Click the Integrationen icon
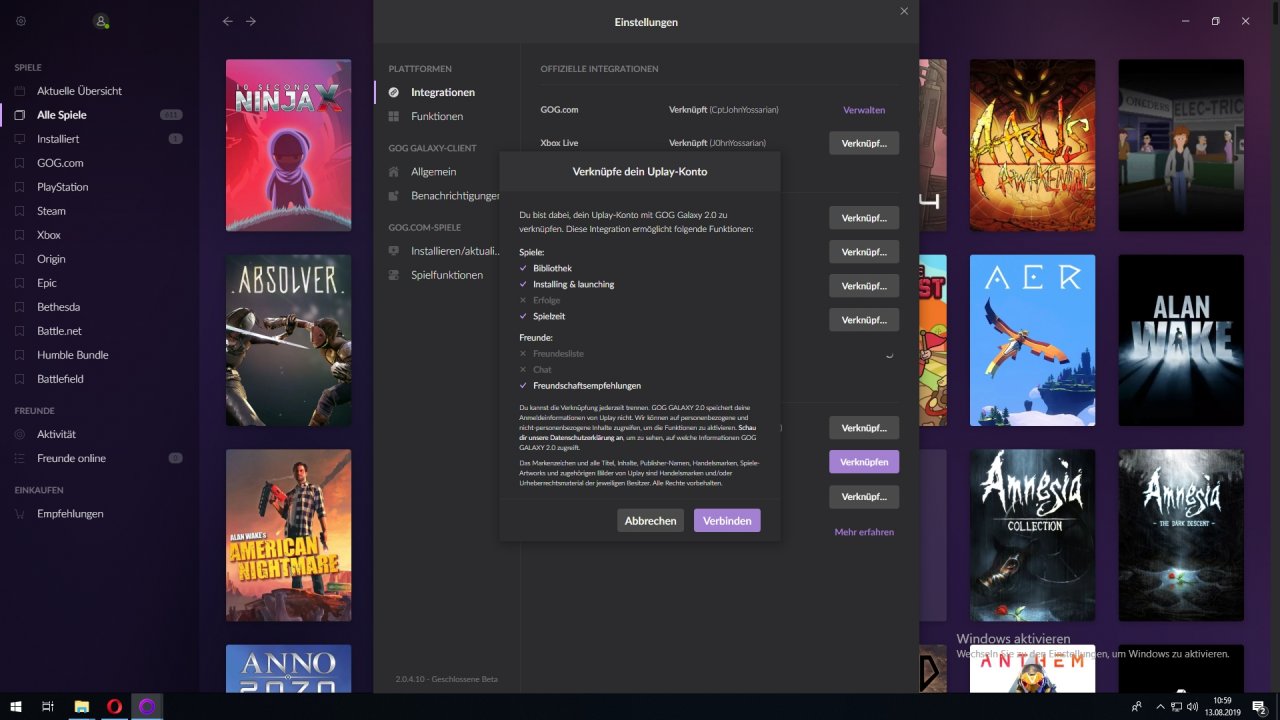This screenshot has width=1280, height=720. (x=394, y=92)
